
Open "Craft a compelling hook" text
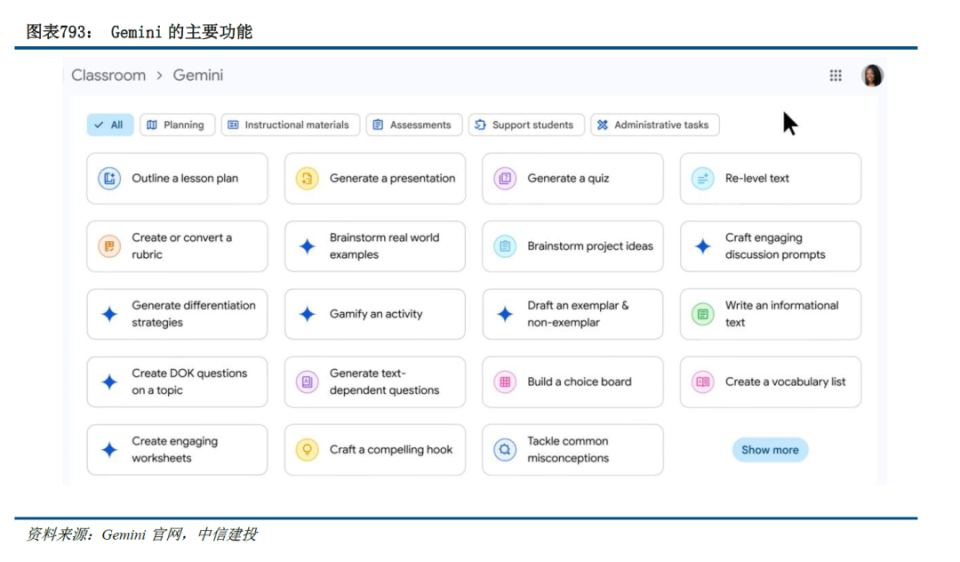(391, 450)
